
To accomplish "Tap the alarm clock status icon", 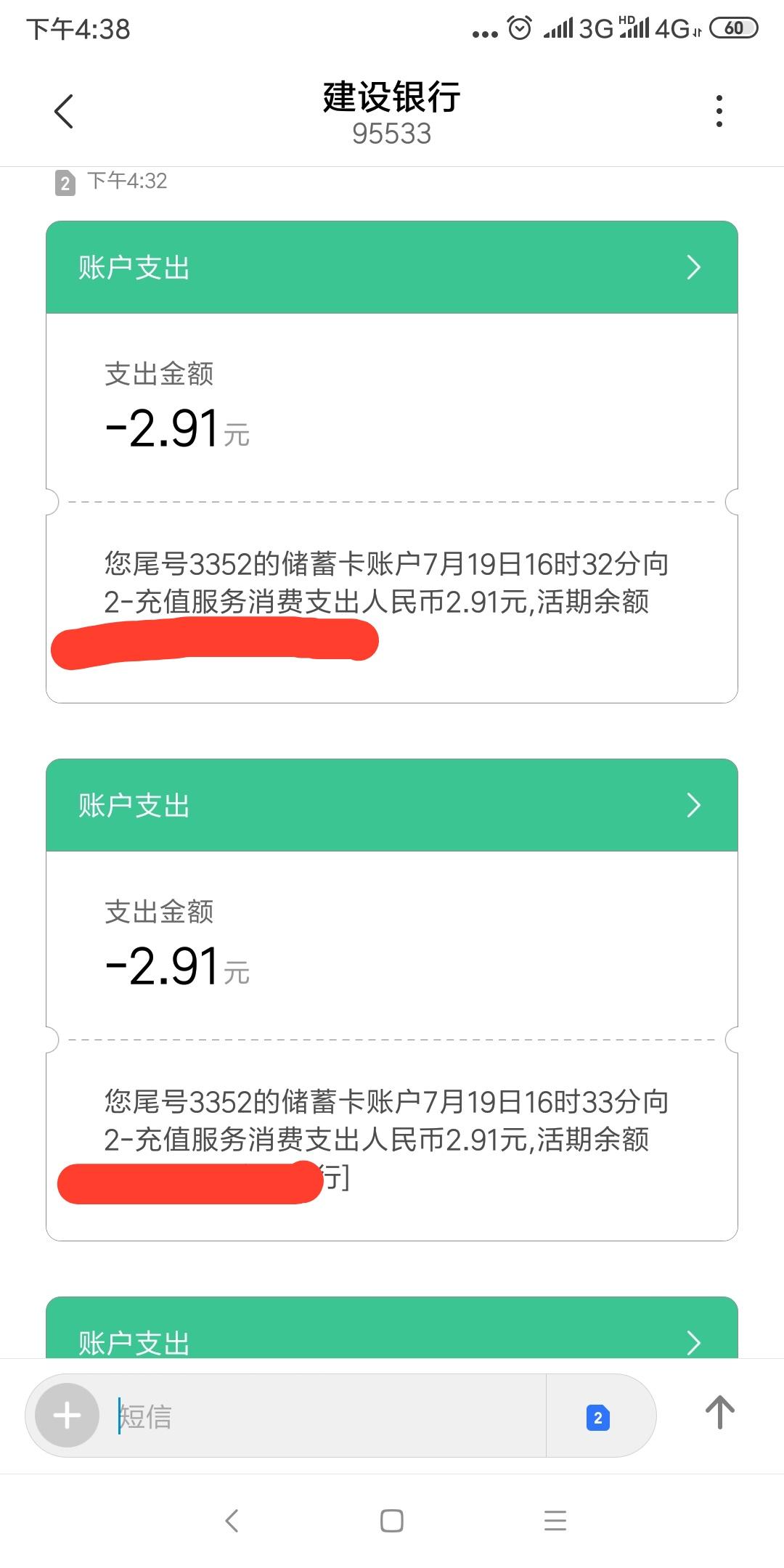I will [x=519, y=28].
